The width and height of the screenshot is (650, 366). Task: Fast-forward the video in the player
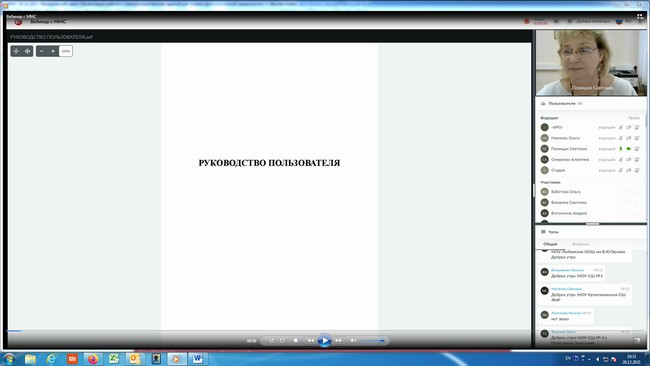pos(339,340)
